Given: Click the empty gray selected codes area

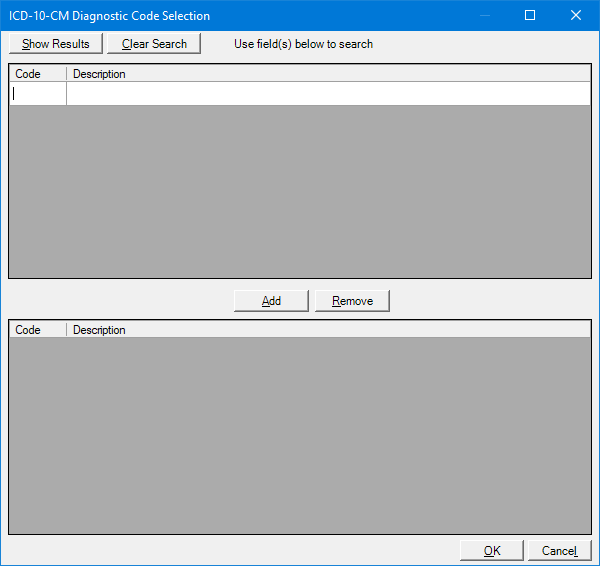Looking at the screenshot, I should 300,435.
